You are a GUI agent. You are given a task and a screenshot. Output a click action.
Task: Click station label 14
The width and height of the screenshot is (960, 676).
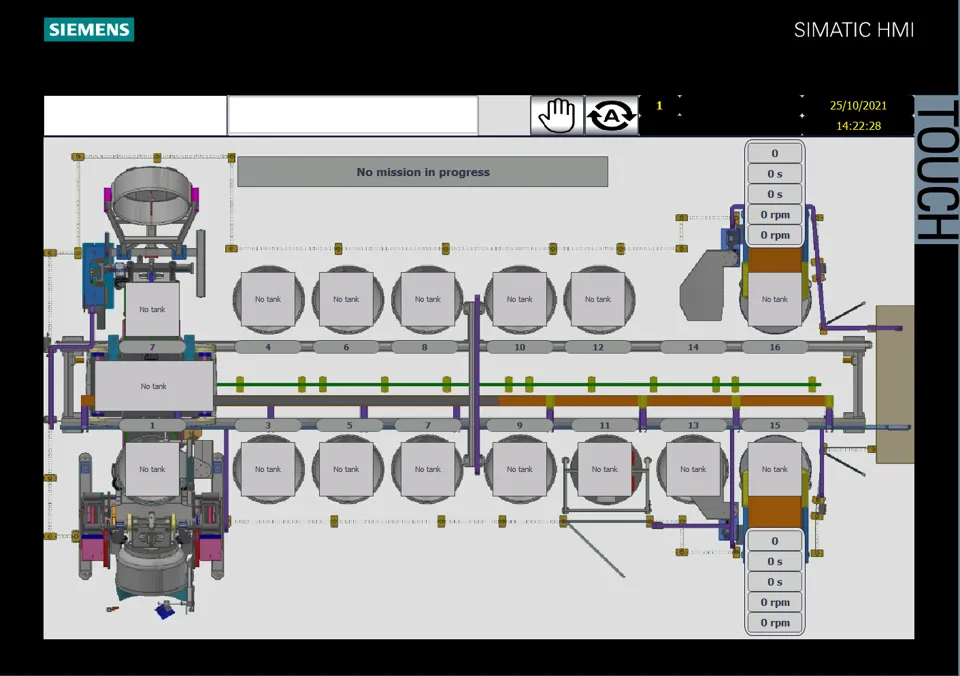(693, 347)
